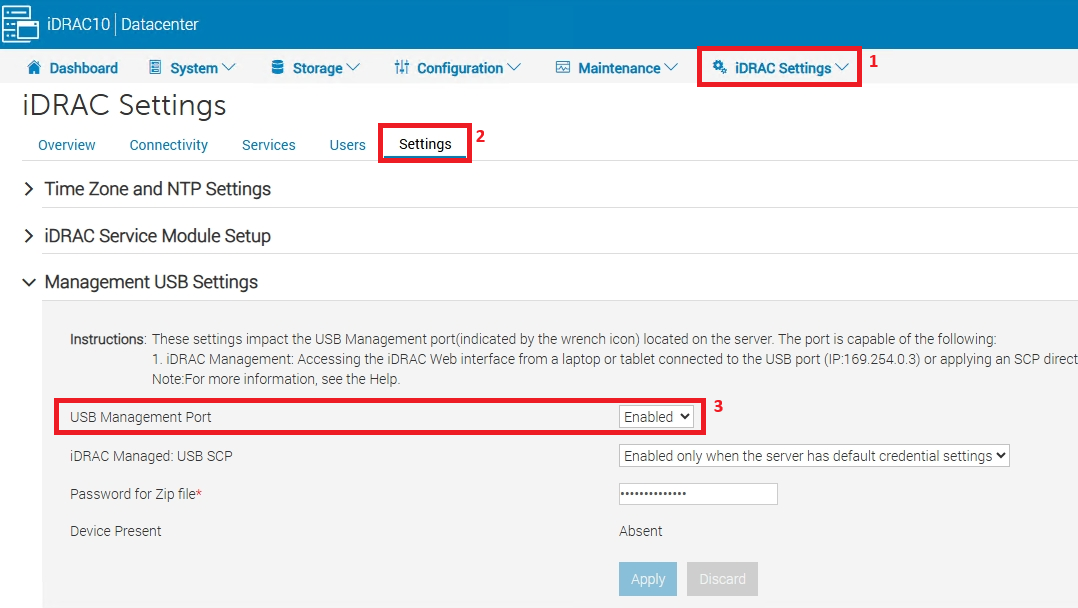Switch to the Services tab
1078x608 pixels.
point(269,145)
